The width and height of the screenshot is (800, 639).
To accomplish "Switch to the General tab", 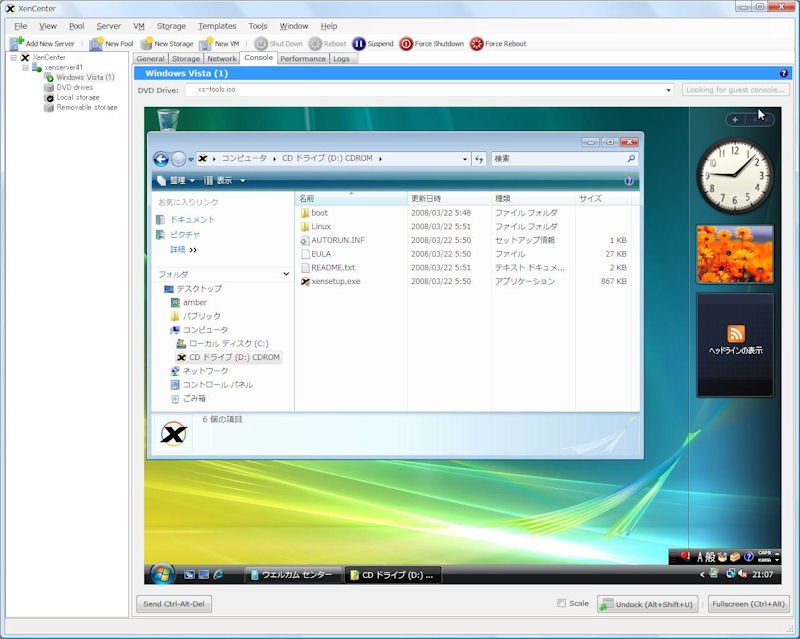I will [x=151, y=59].
